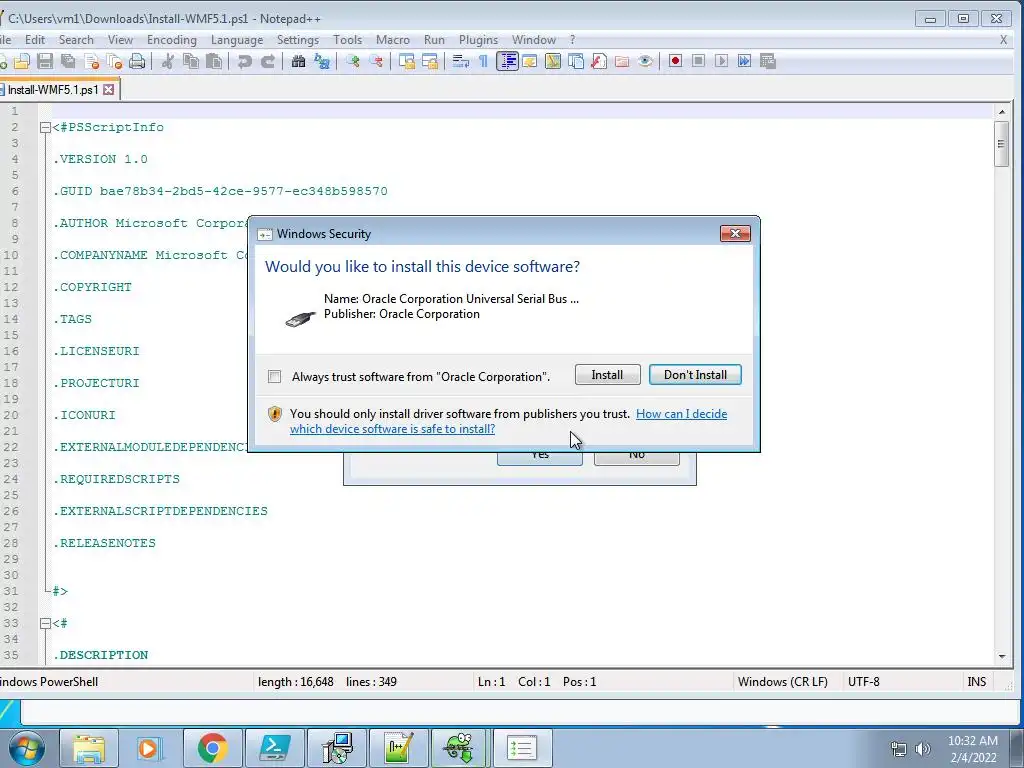The image size is (1024, 768).
Task: Click the scrollbar up arrow in editor
Action: [1002, 112]
